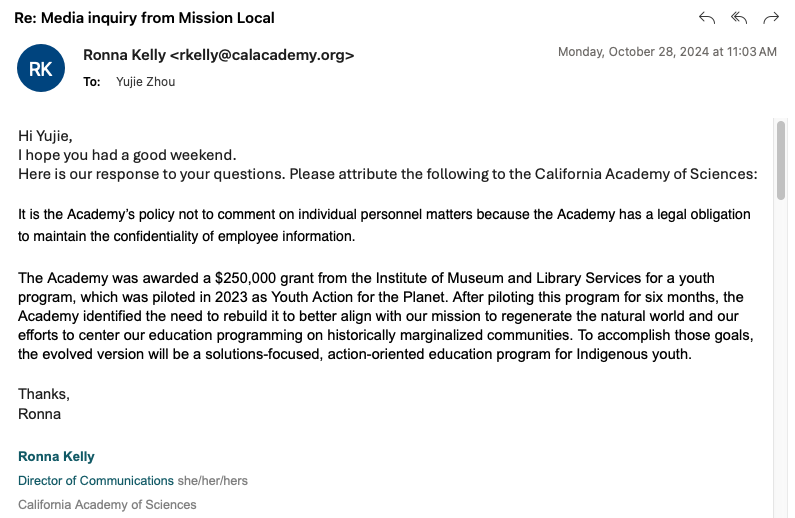
Task: Click the "Thanks," closing line
Action: [44, 394]
